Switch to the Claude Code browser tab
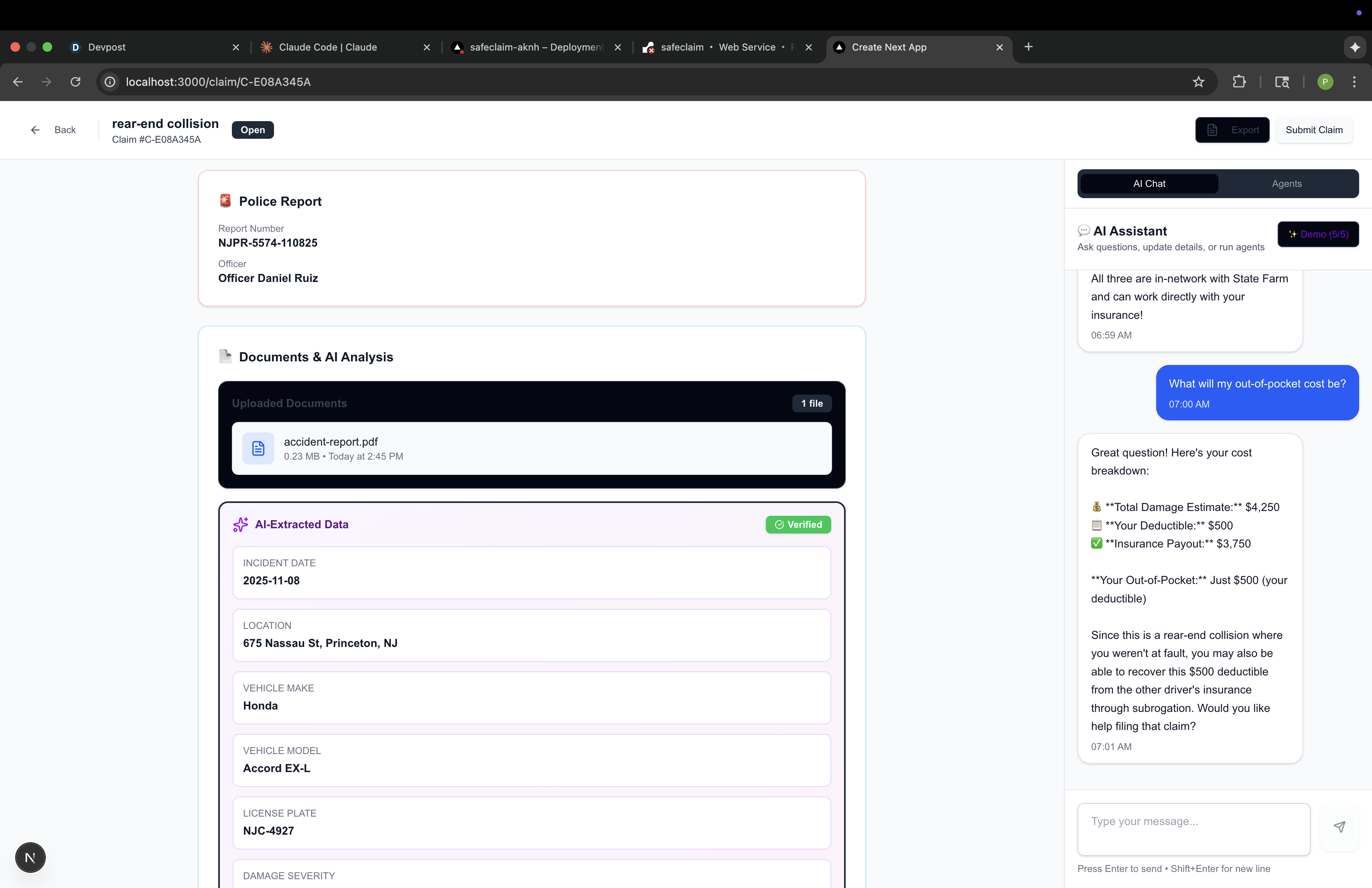 click(x=327, y=47)
